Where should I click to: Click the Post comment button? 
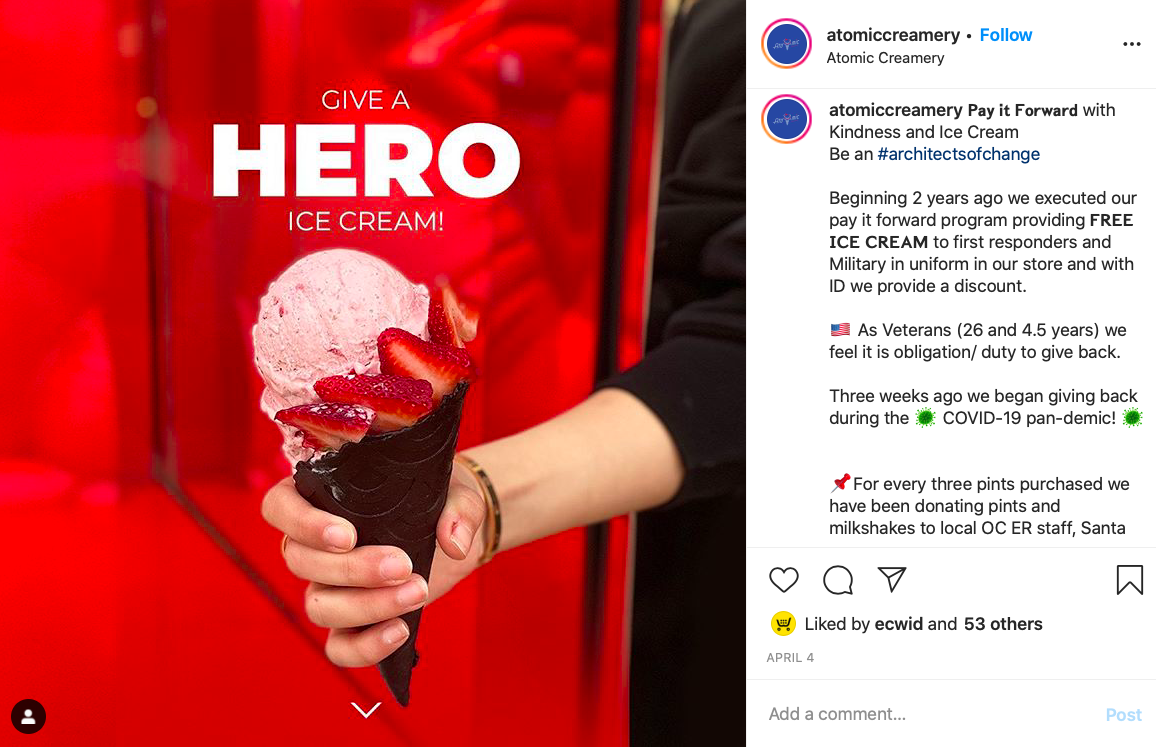(1124, 715)
